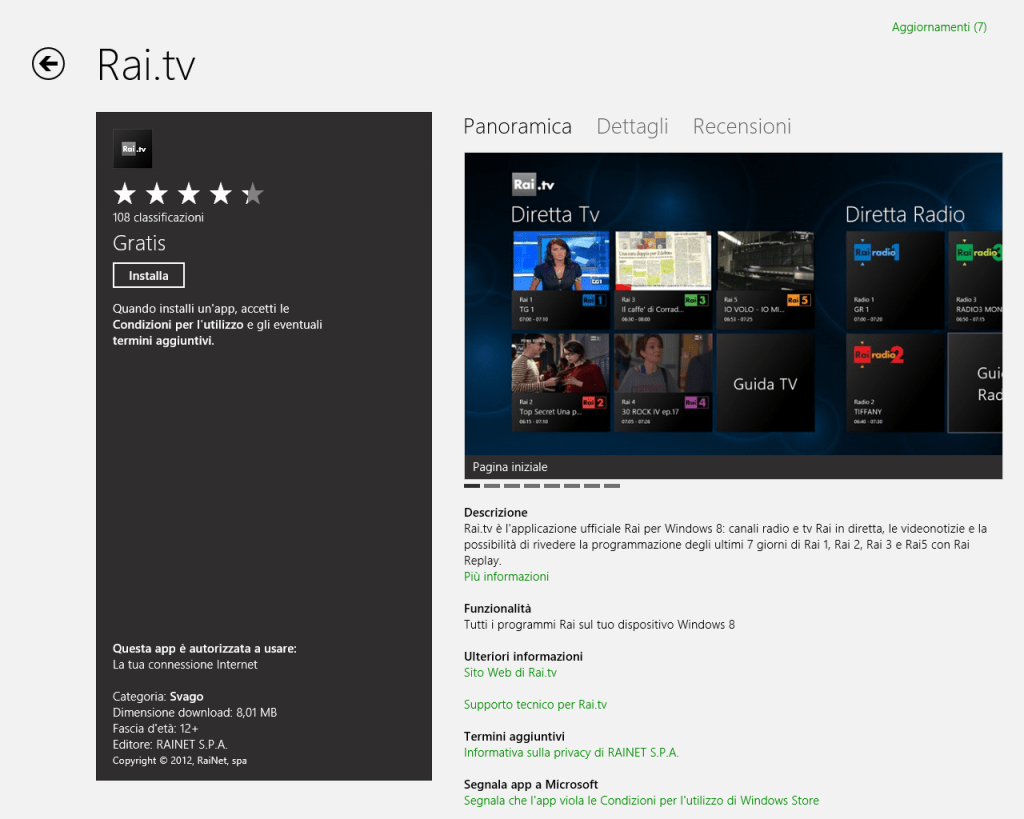
Task: Click the Ulteriori informazioni heading
Action: click(x=523, y=656)
